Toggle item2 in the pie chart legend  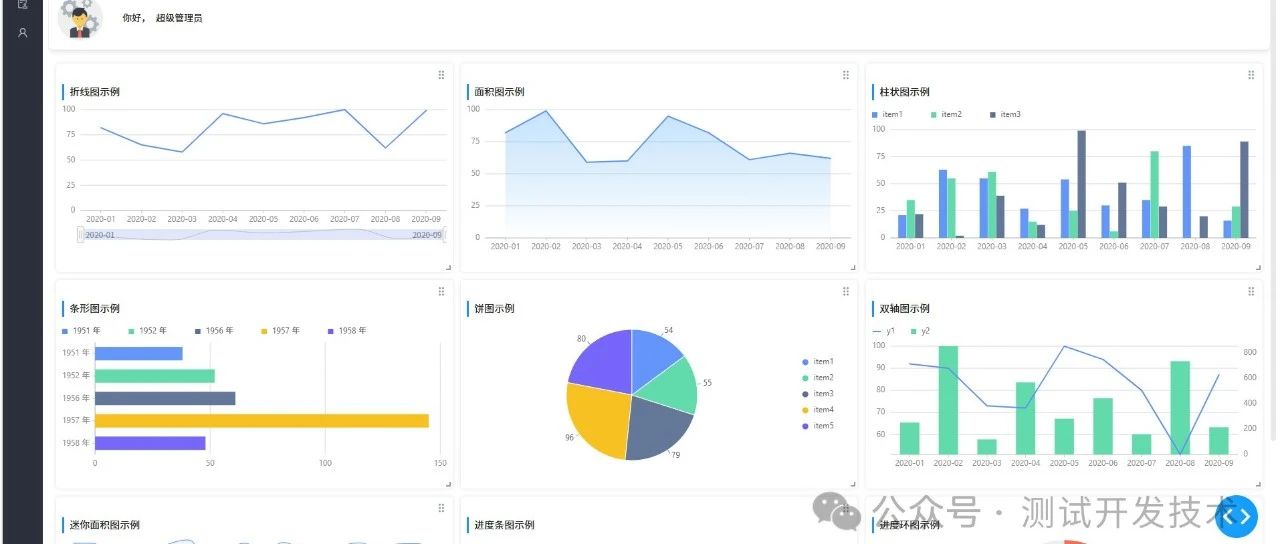click(818, 378)
